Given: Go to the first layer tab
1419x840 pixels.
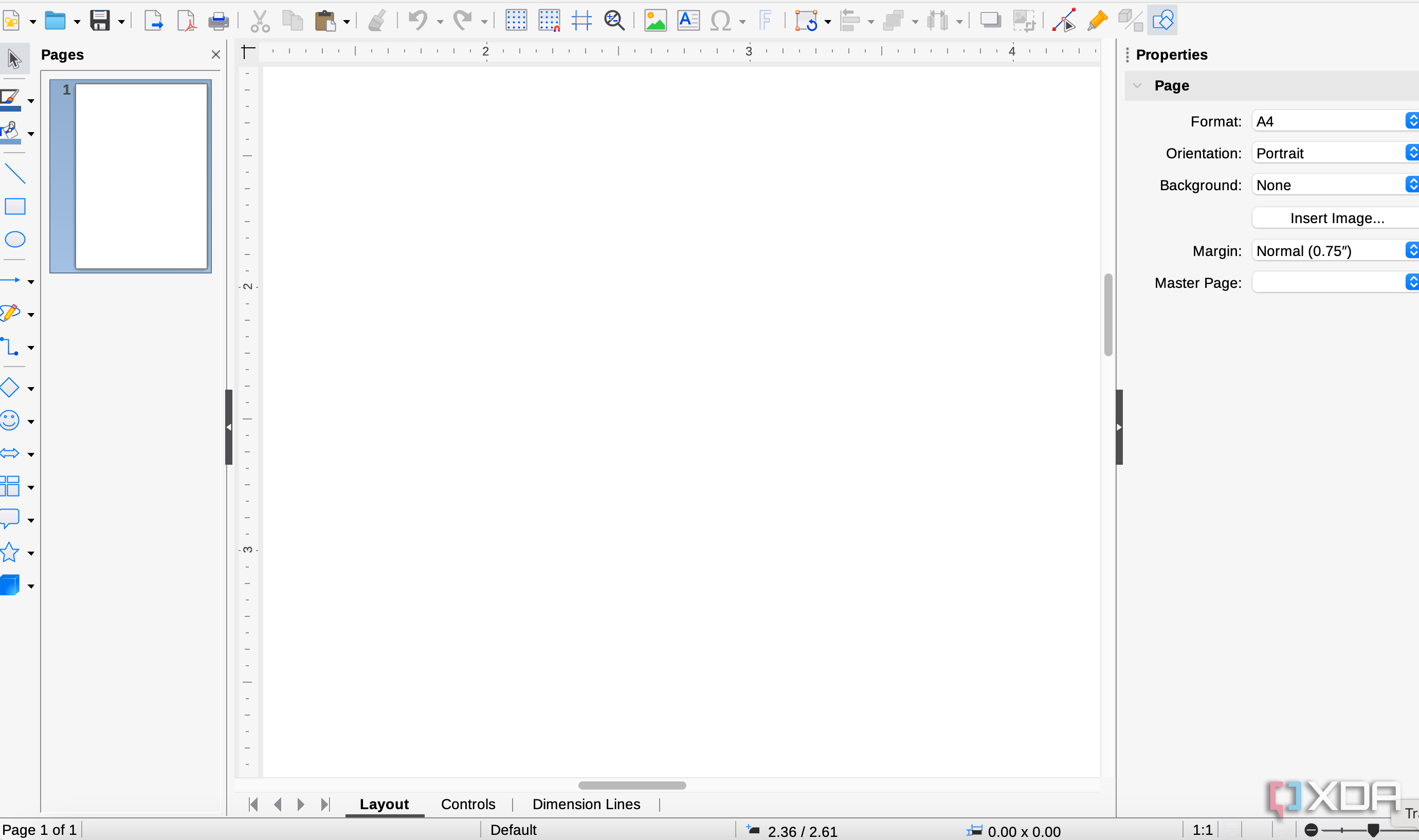Looking at the screenshot, I should 253,805.
